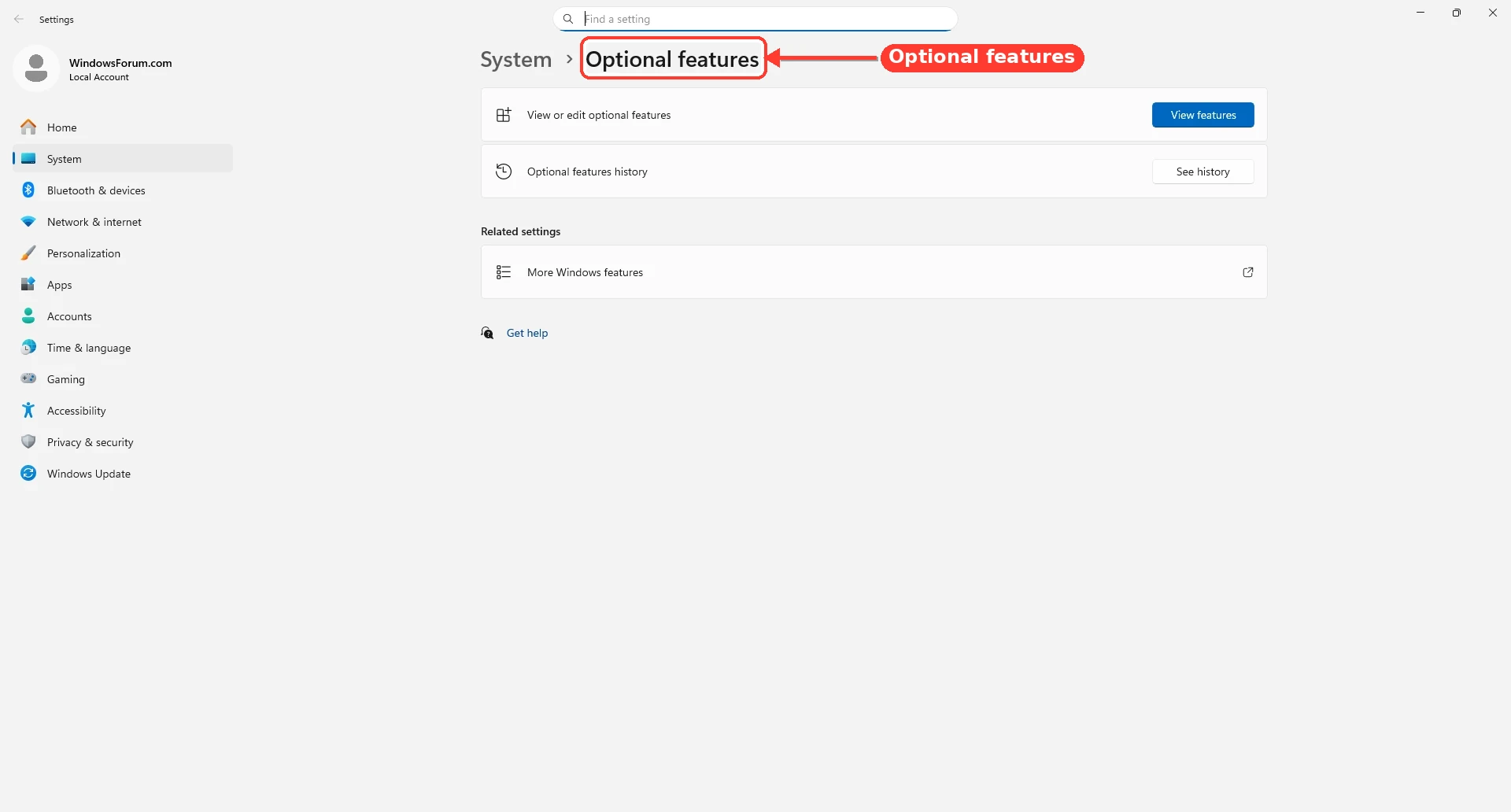The height and width of the screenshot is (812, 1511).
Task: Open Home in the sidebar
Action: [x=123, y=127]
